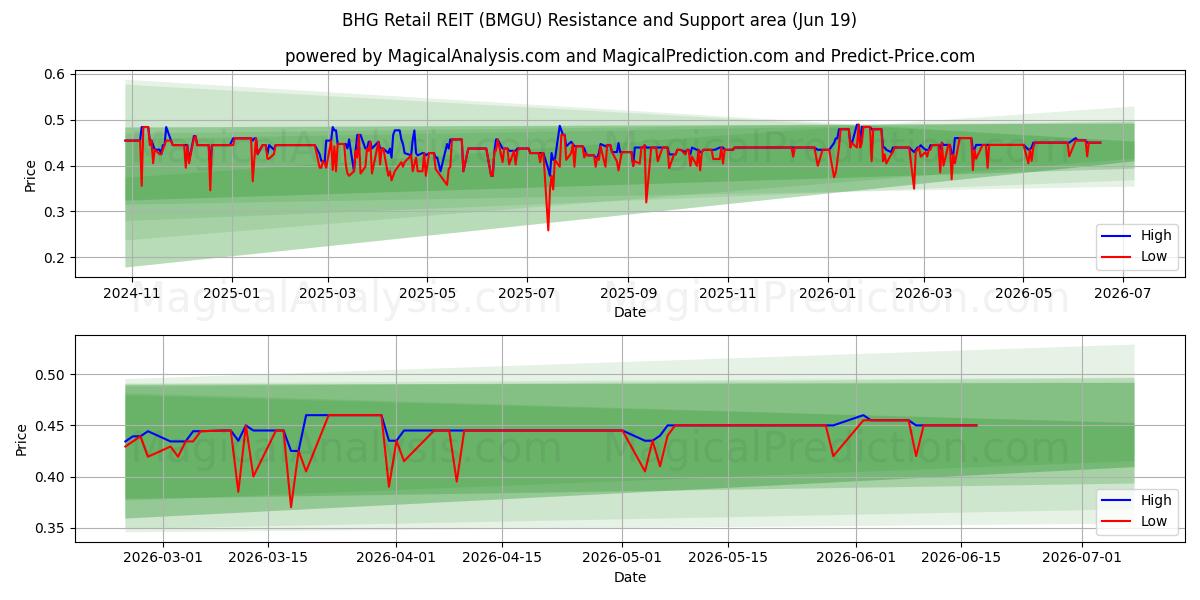
Task: Click the '0.40' price tick in bottom chart
Action: point(51,477)
